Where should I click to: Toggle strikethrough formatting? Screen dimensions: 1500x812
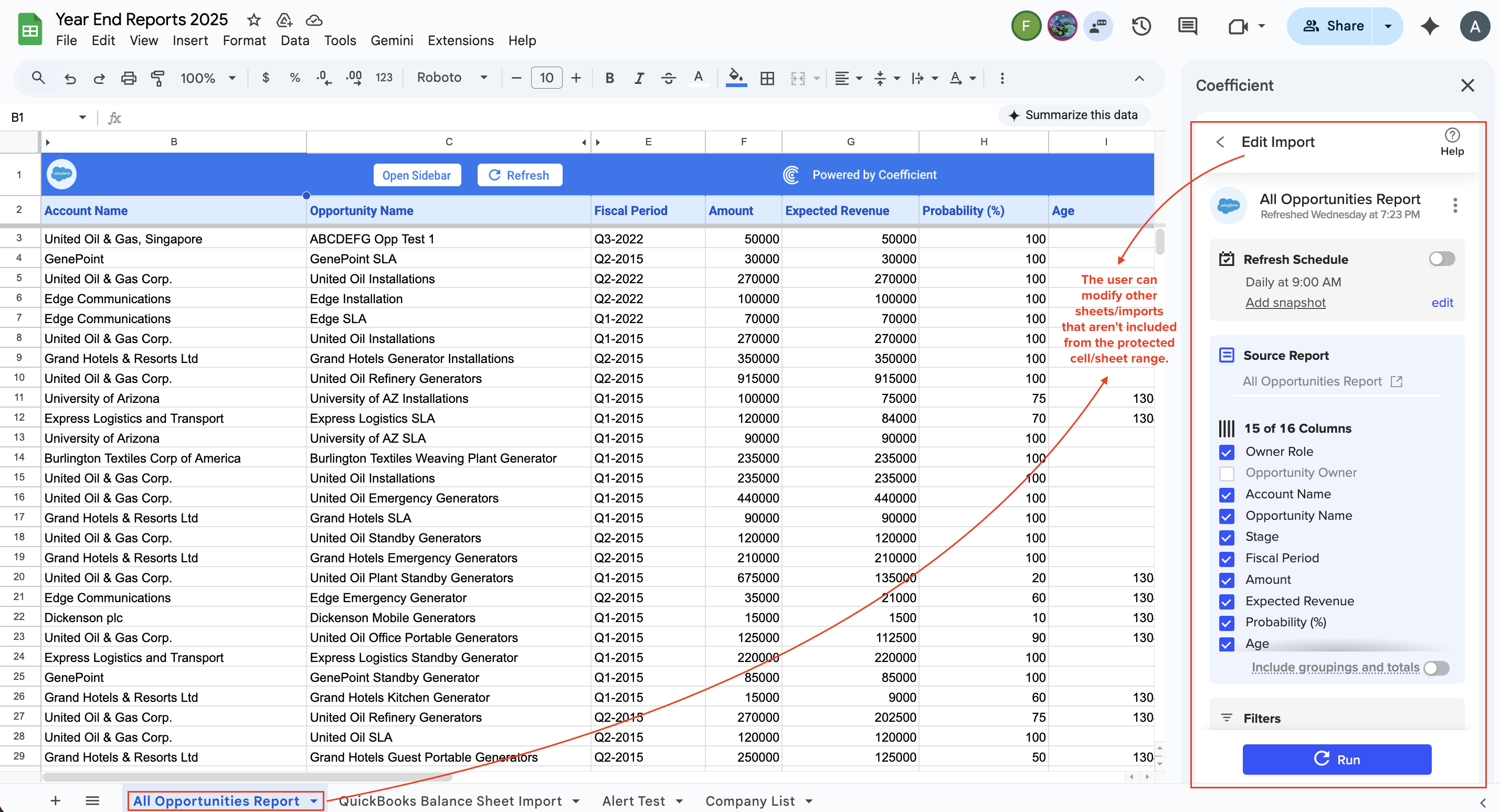[x=669, y=78]
